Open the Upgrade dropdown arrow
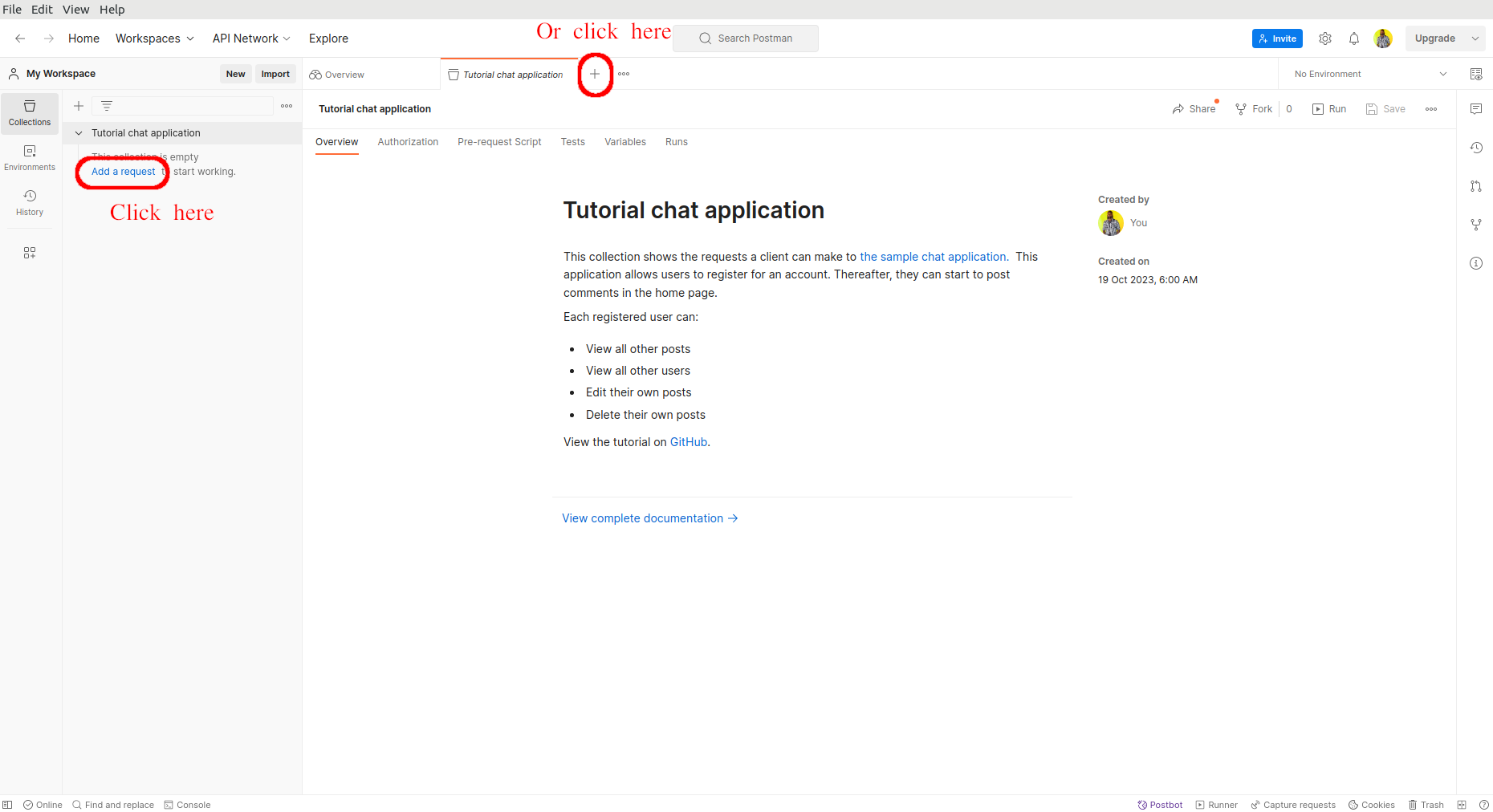The height and width of the screenshot is (812, 1493). pyautogui.click(x=1475, y=39)
